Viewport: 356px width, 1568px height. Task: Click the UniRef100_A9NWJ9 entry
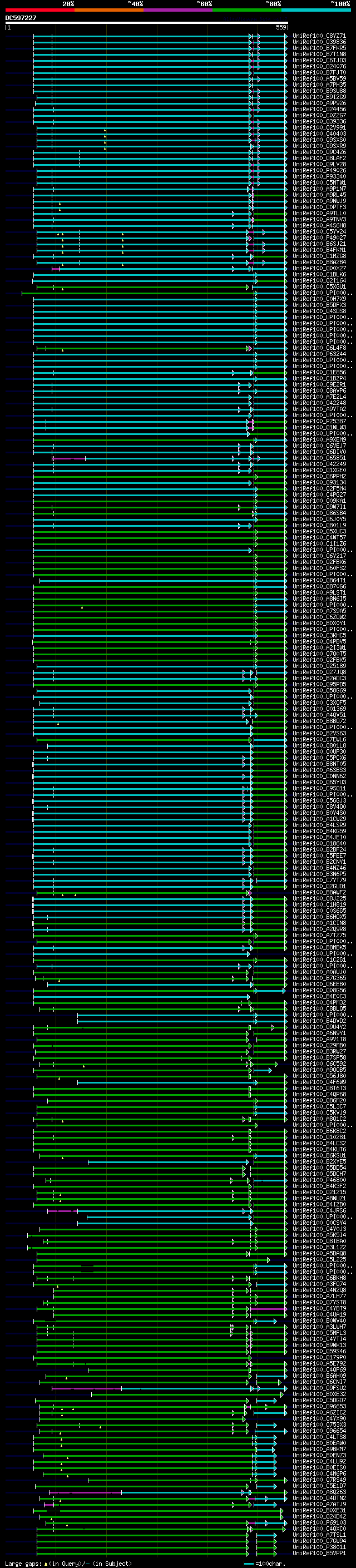click(319, 201)
